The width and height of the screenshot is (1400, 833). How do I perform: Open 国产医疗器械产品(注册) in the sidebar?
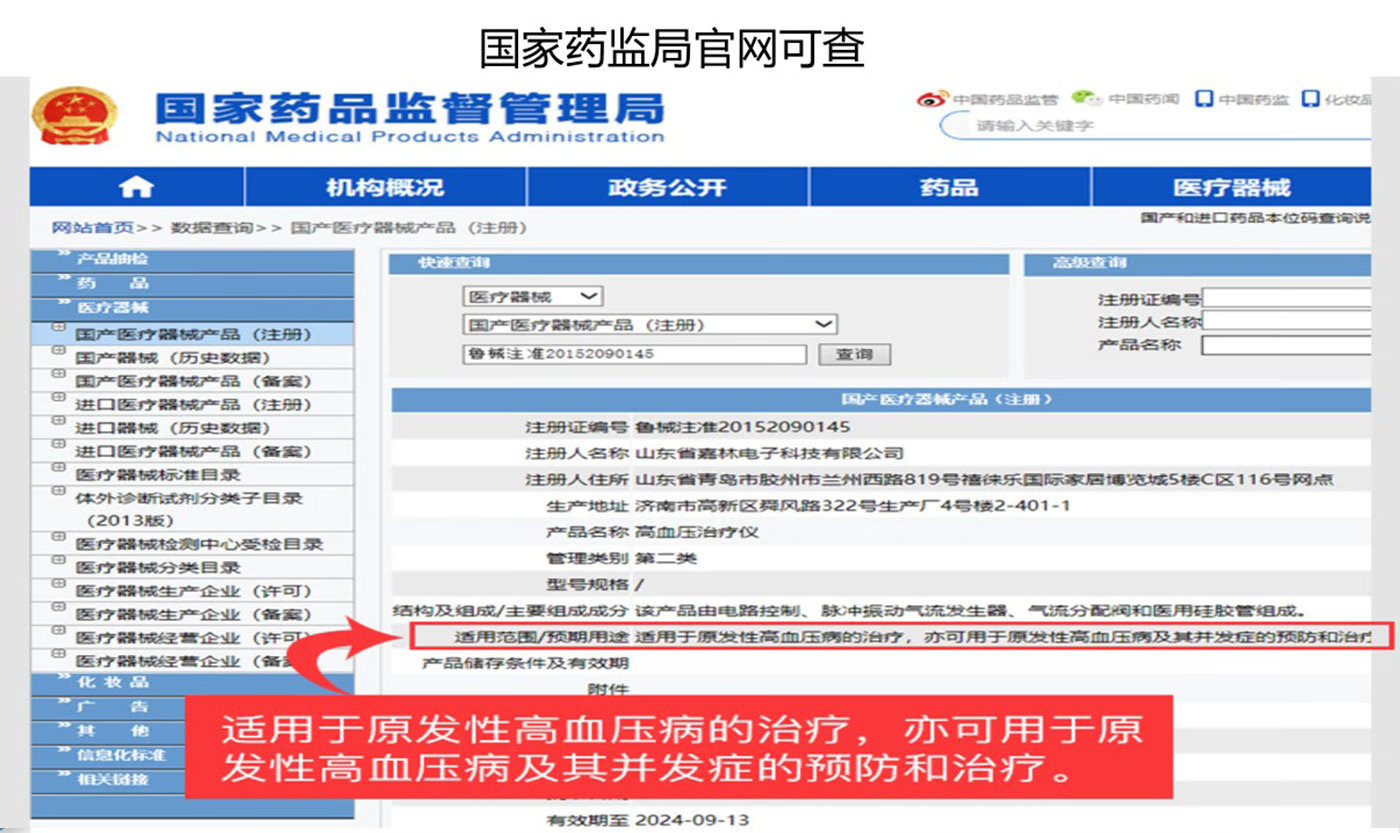[193, 334]
